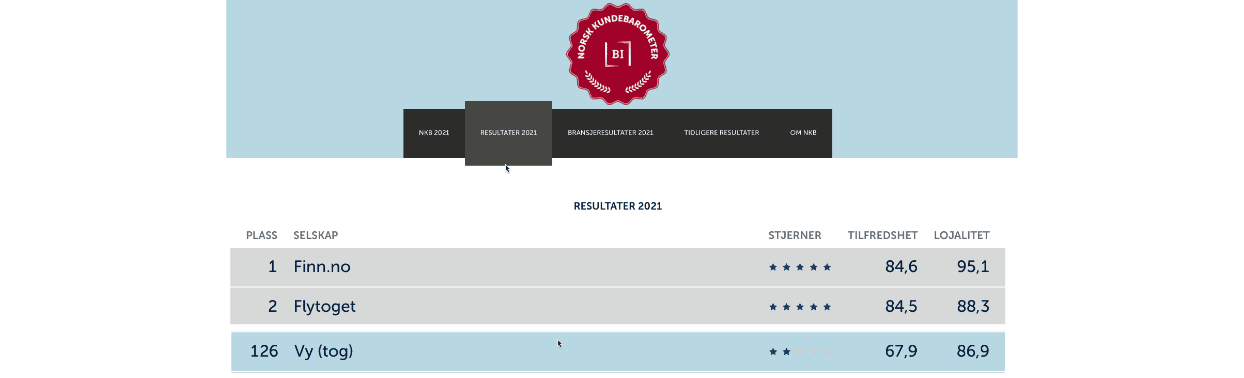Click the Stjerner column header
This screenshot has width=1244, height=378.
pyautogui.click(x=795, y=236)
